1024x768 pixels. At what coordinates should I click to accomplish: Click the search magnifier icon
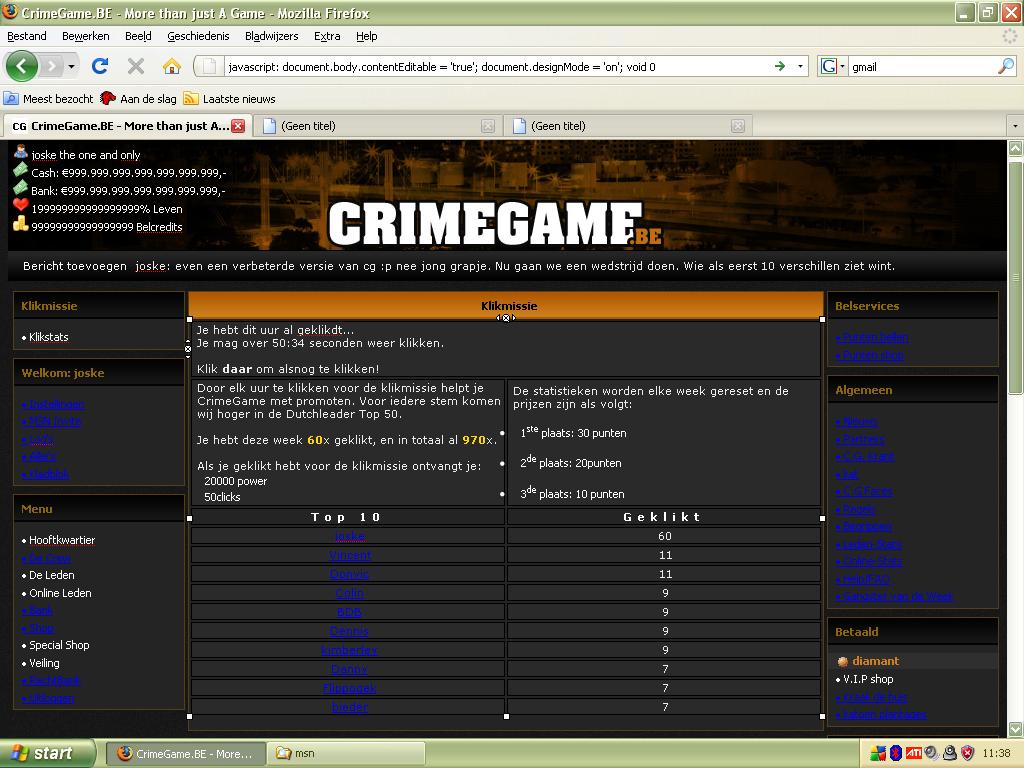1006,66
